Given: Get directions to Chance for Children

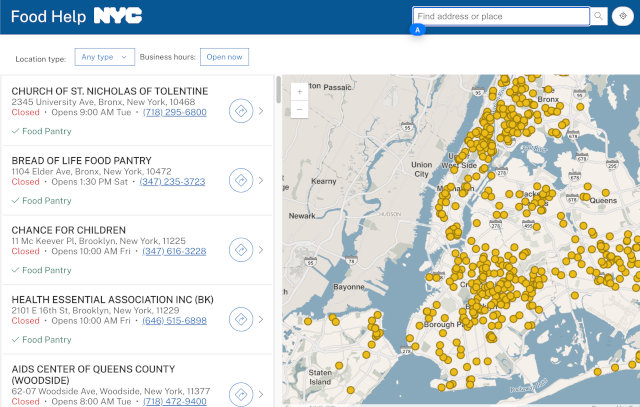Looking at the screenshot, I should 241,249.
